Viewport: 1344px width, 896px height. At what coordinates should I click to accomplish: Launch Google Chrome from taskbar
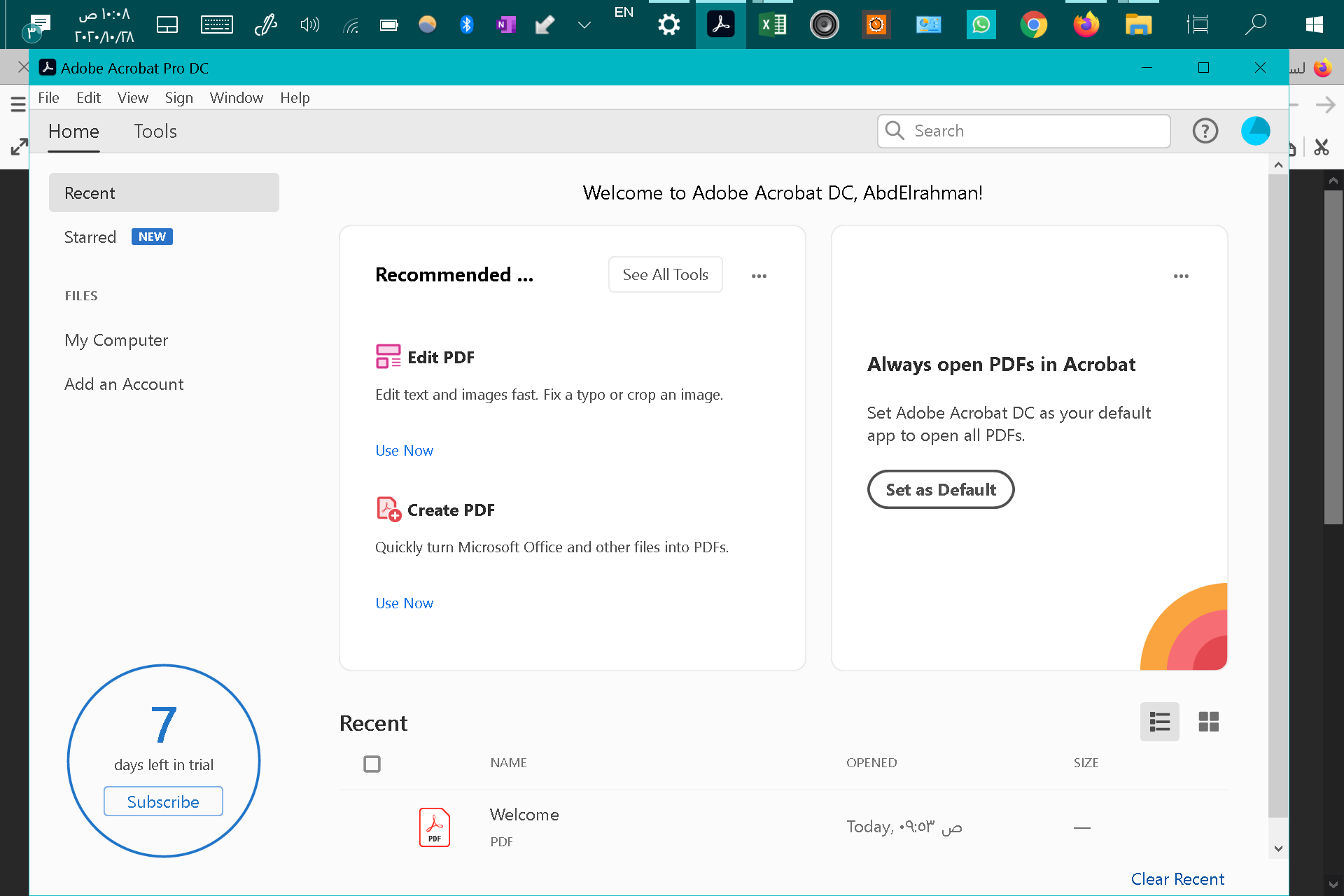pos(1033,25)
